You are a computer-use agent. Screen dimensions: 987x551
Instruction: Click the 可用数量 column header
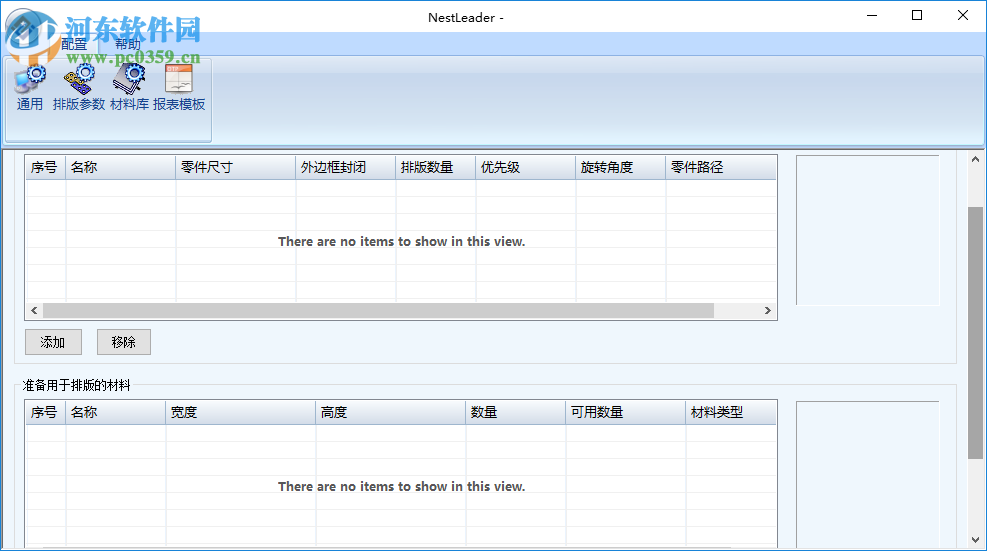coord(626,412)
